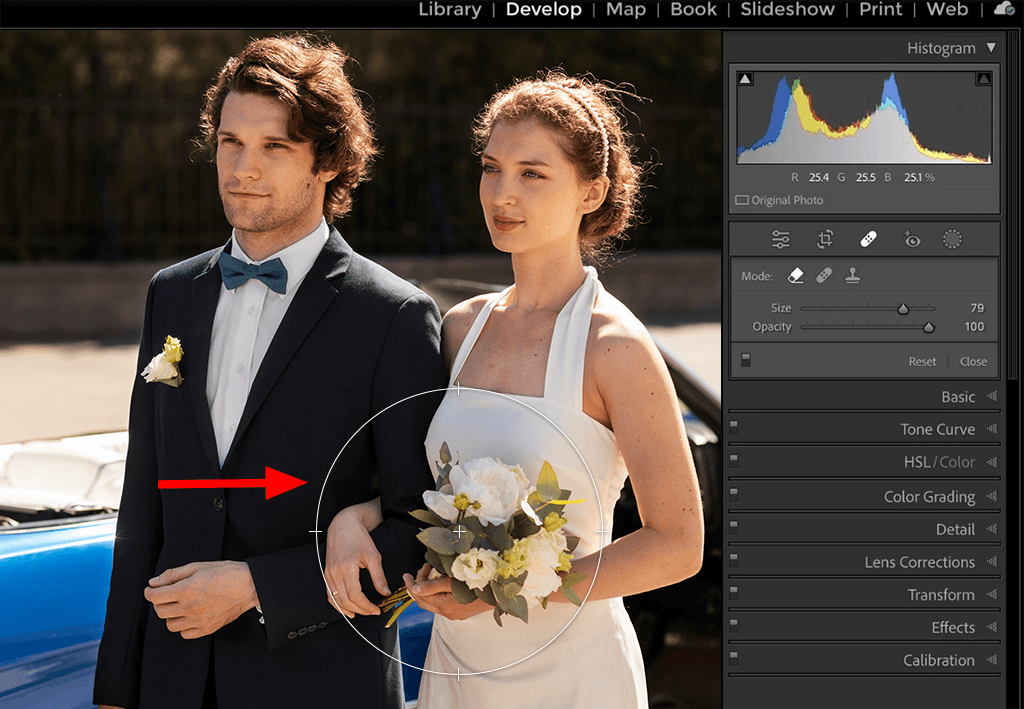1024x709 pixels.
Task: Click the Opacity value 100 field
Action: (974, 326)
